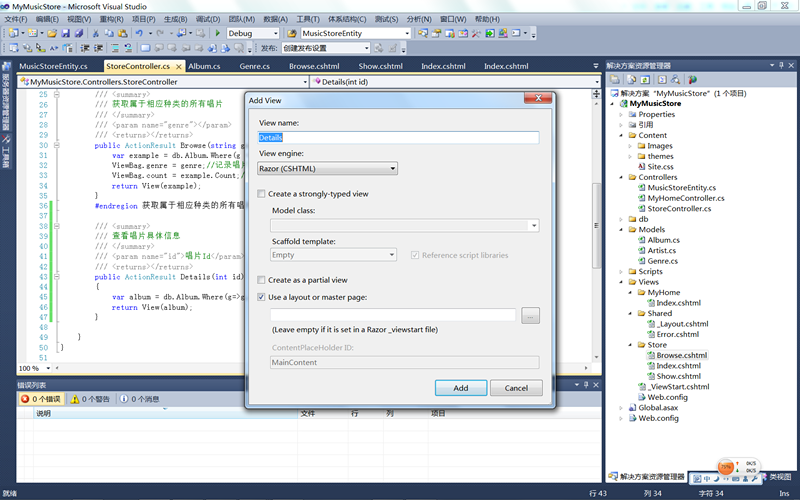Toggle bookmark icon in text editor toolbar
800x500 pixels.
[145, 48]
